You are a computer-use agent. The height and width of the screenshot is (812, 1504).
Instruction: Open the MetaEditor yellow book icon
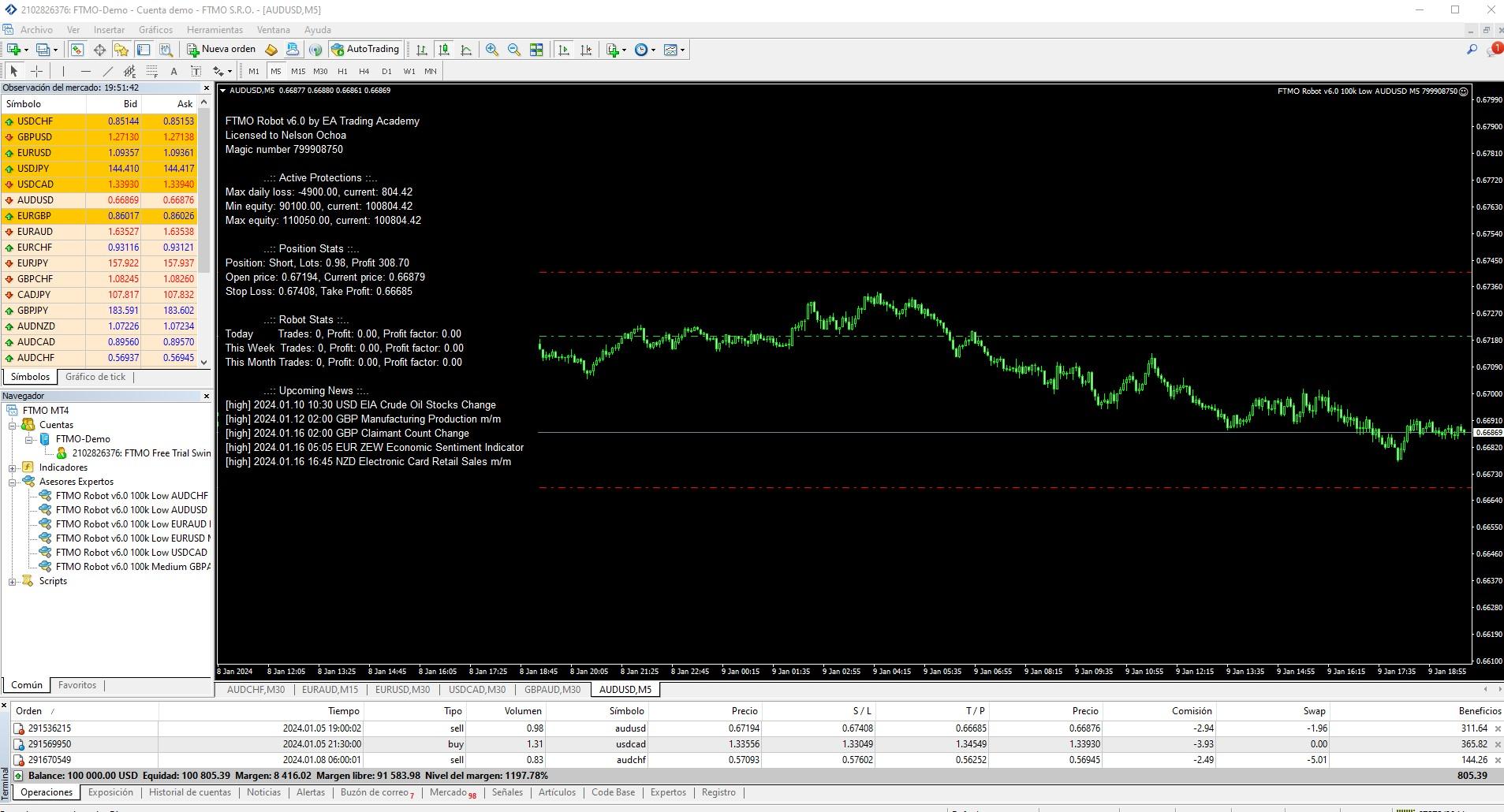point(271,50)
